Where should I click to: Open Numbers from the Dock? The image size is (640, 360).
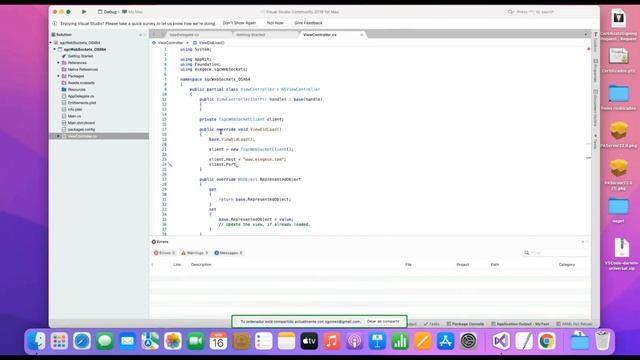point(400,341)
